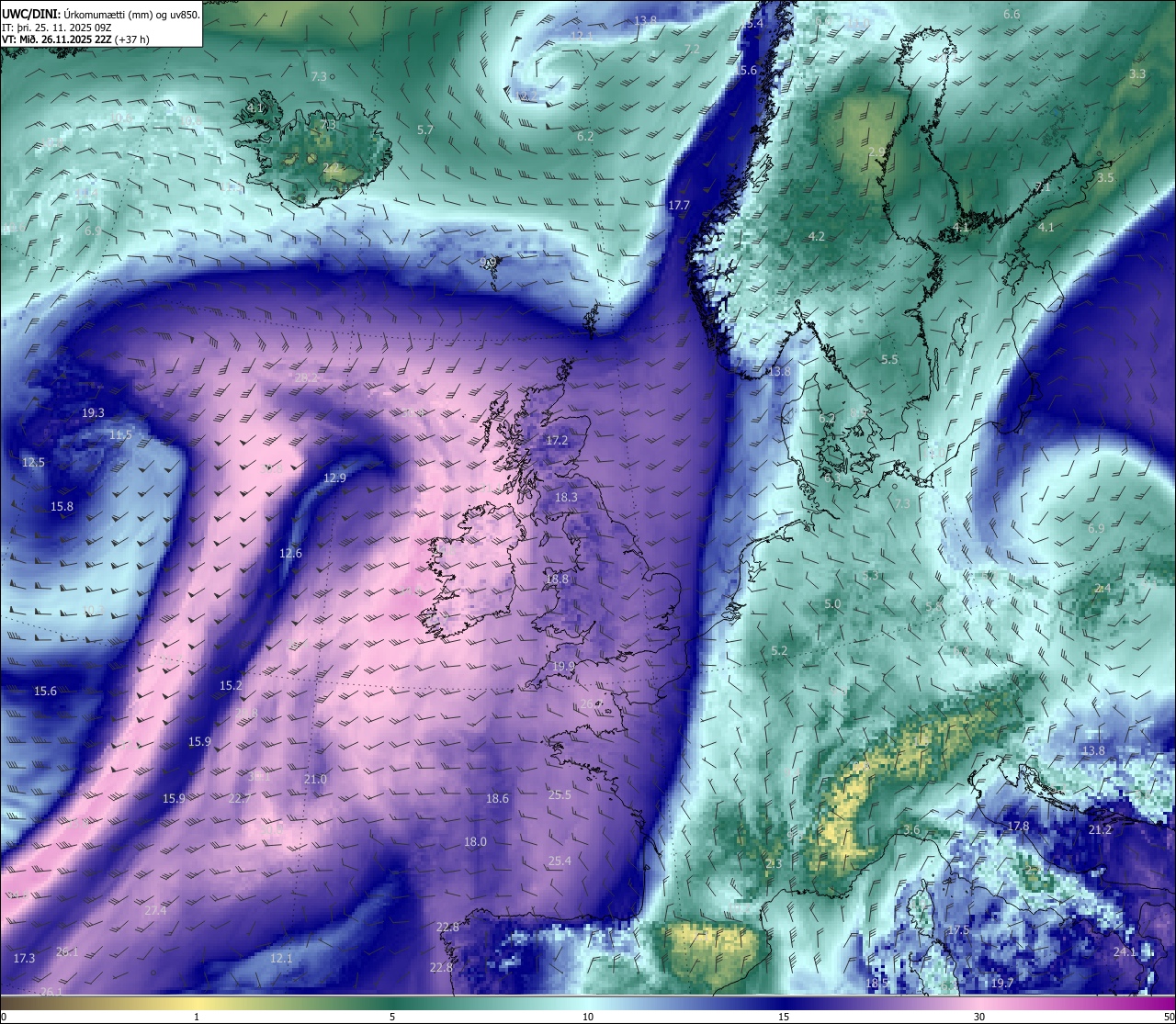Click the colorbar tick labeled 5

pyautogui.click(x=392, y=1017)
